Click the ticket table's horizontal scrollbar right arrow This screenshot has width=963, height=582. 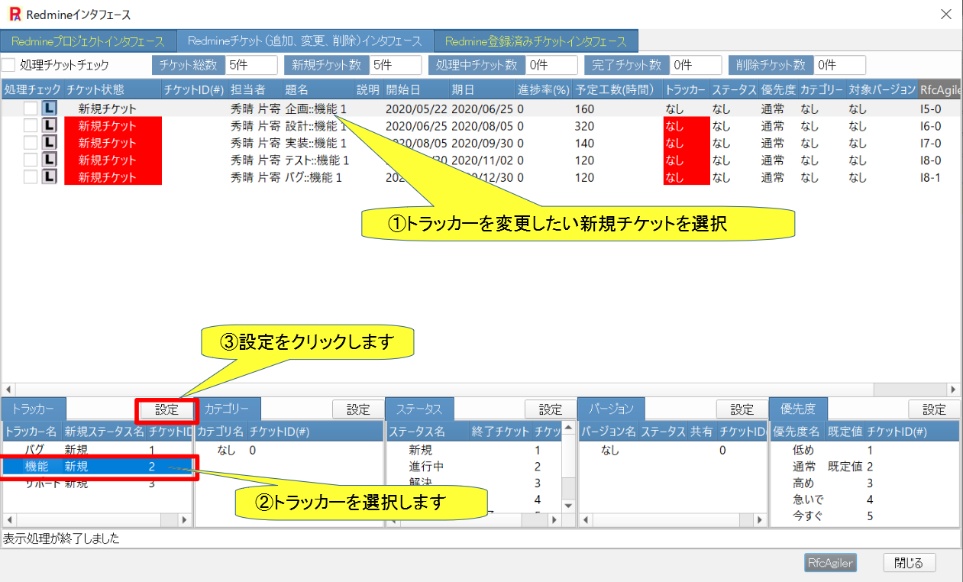pos(953,389)
